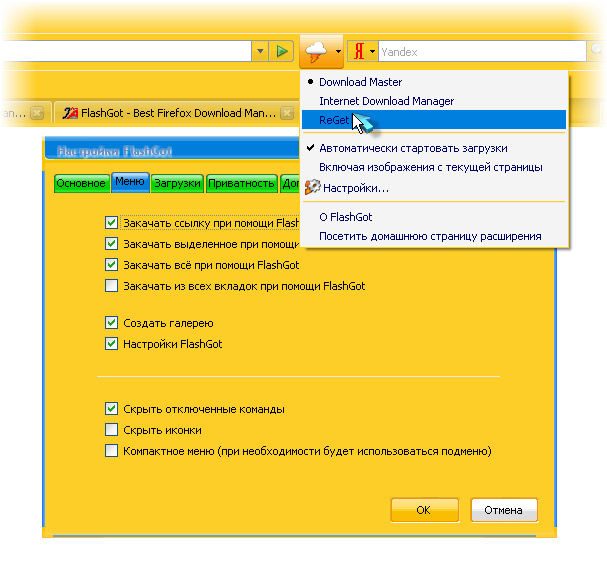Click the Yandex search engine icon
Screen dimensions: 607x563
[359, 51]
